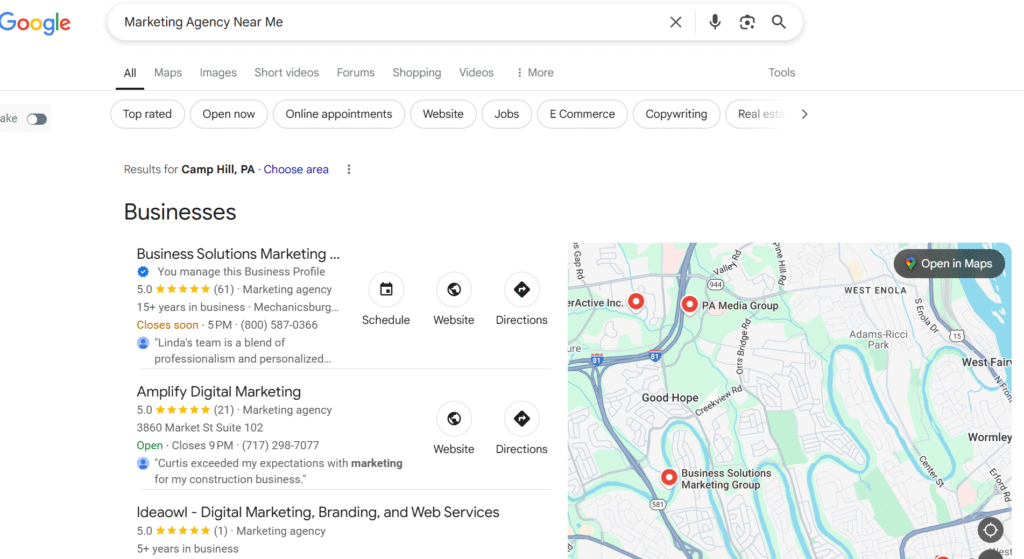Image resolution: width=1024 pixels, height=559 pixels.
Task: Open the three-dot menu beside Choose area
Action: point(349,170)
